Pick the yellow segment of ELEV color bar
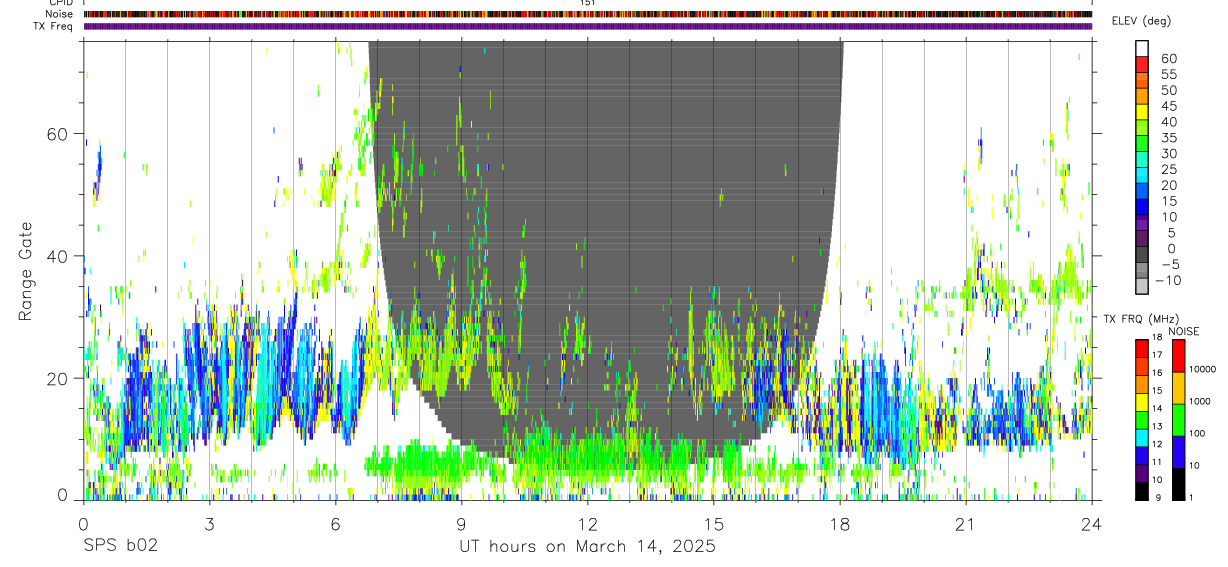Screen dimensions: 1228x567 (x=1142, y=112)
